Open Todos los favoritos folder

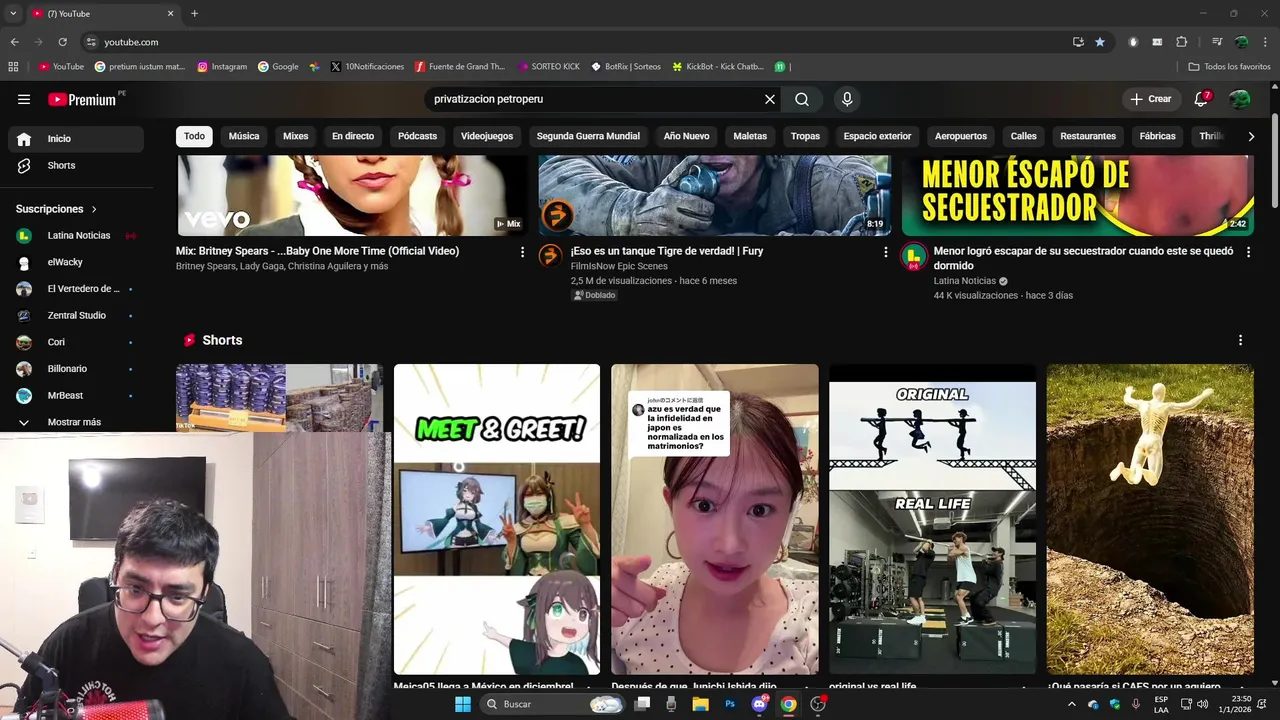1229,67
